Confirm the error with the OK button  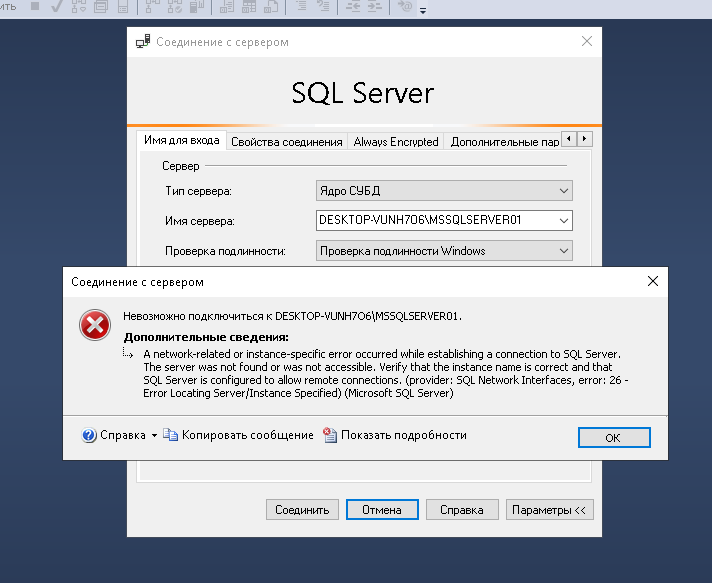(x=614, y=438)
